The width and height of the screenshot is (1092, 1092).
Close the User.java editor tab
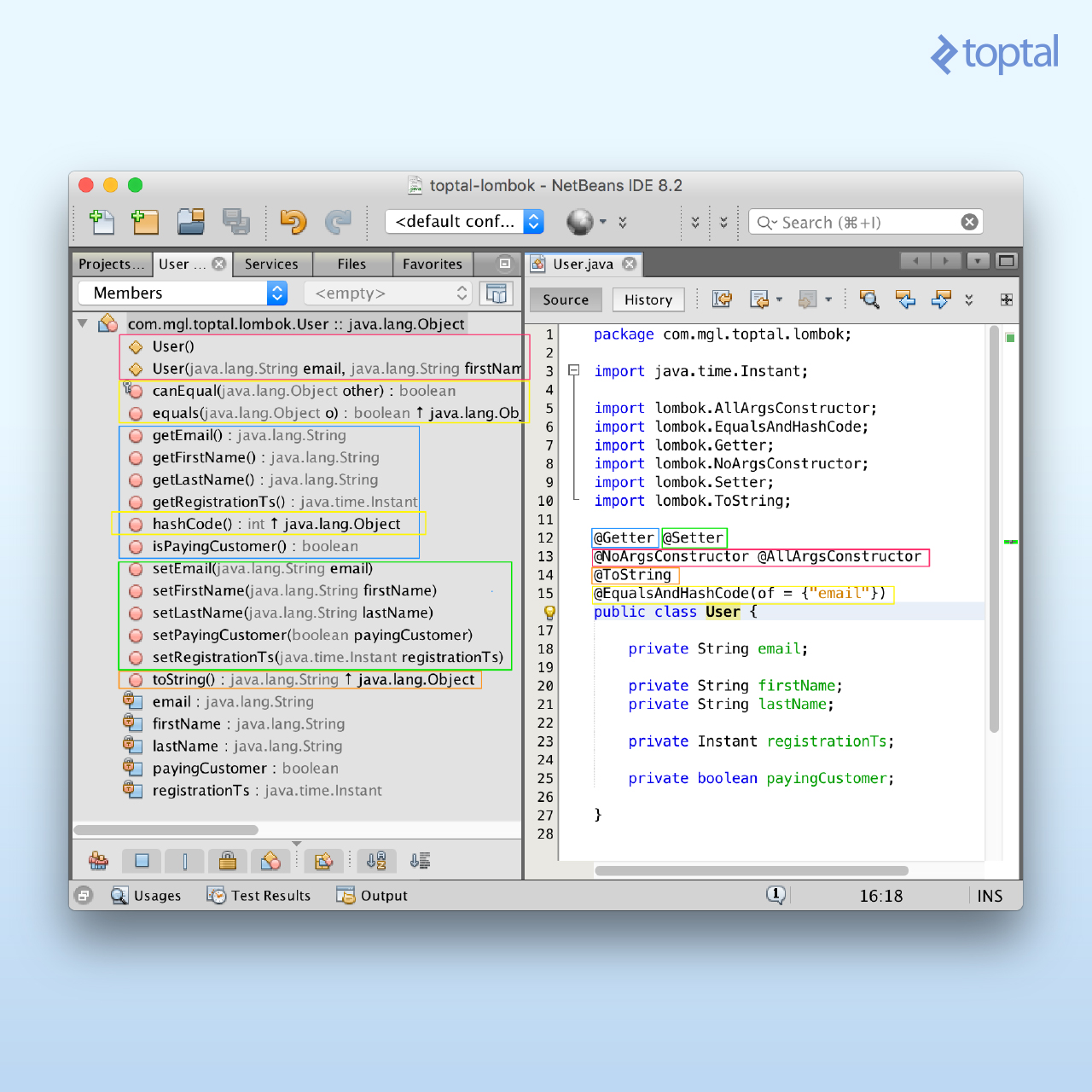630,264
